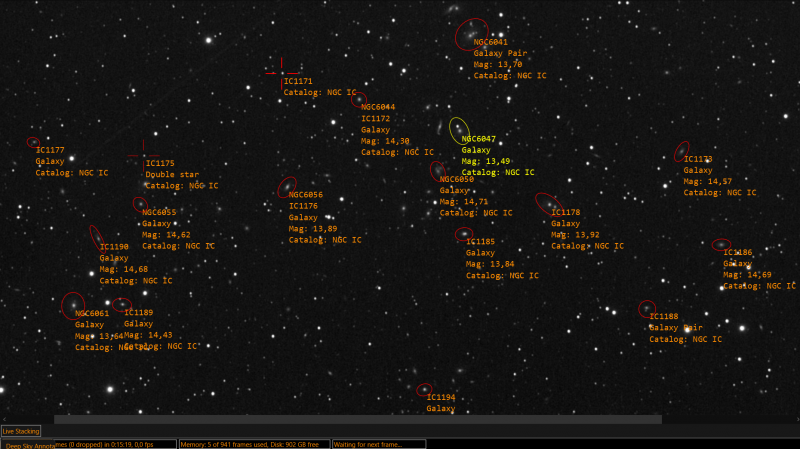Click the horizontal scrollbar left arrow
The width and height of the screenshot is (800, 449).
[x=4, y=419]
